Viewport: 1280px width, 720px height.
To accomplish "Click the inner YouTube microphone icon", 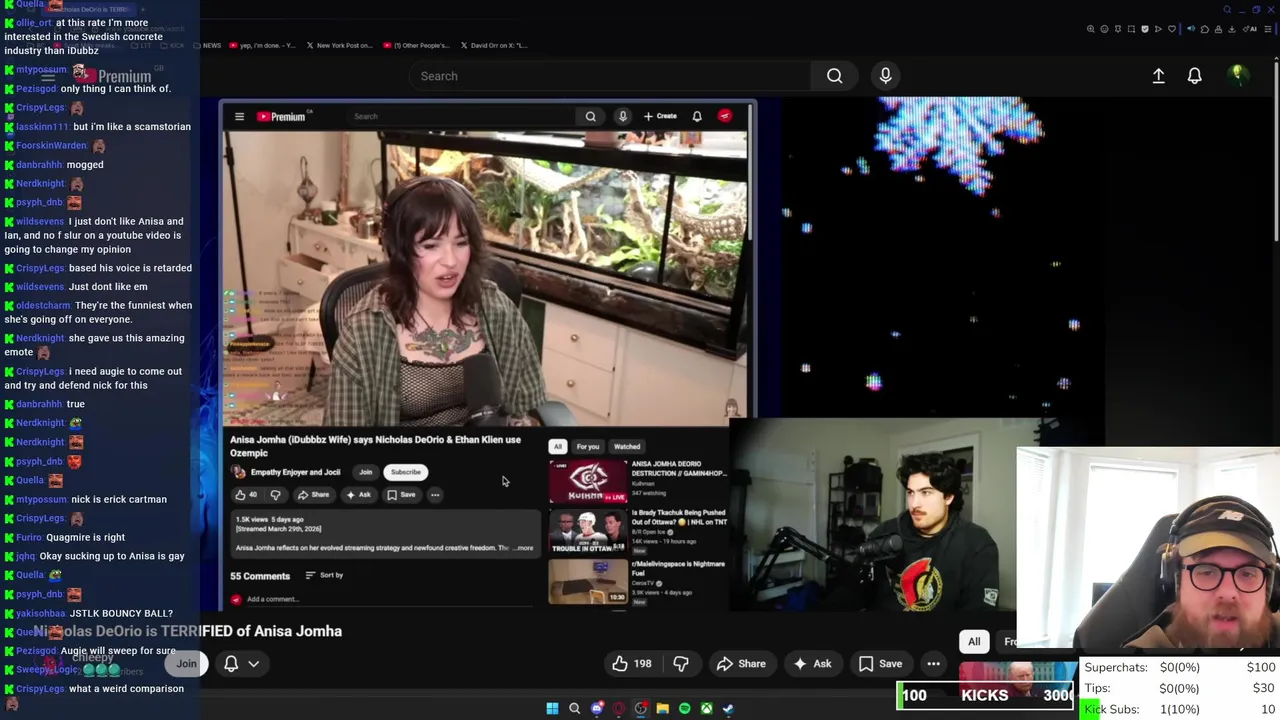I will click(x=622, y=117).
